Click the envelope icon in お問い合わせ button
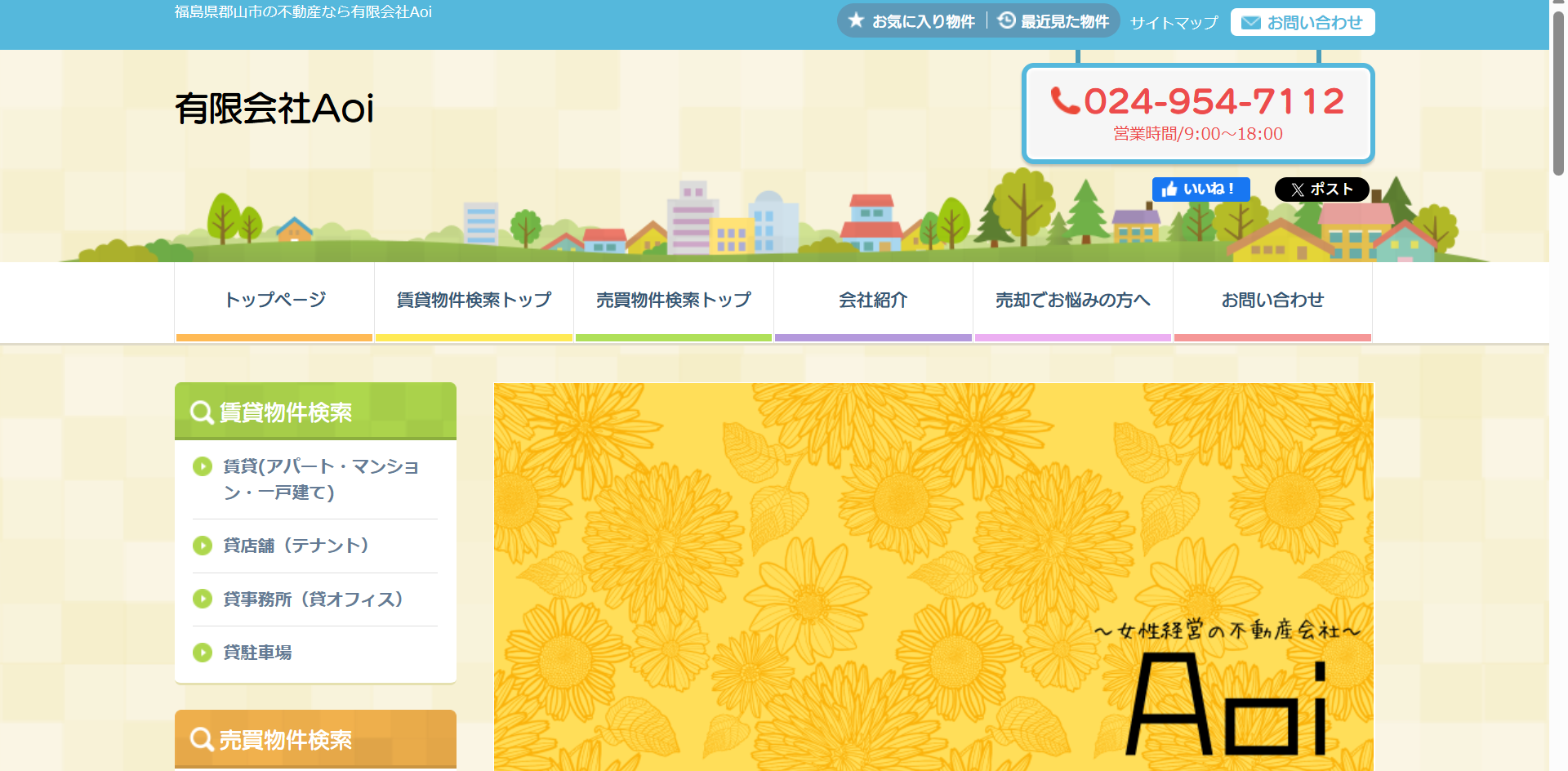The height and width of the screenshot is (771, 1568). pyautogui.click(x=1250, y=23)
